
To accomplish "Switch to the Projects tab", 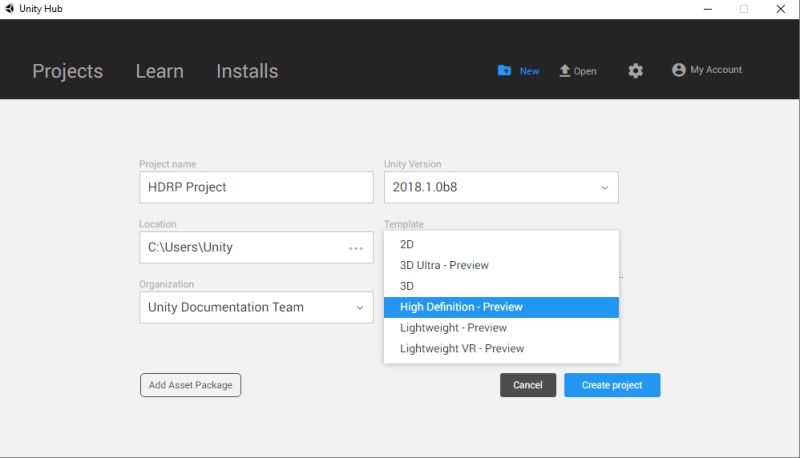I will point(67,71).
